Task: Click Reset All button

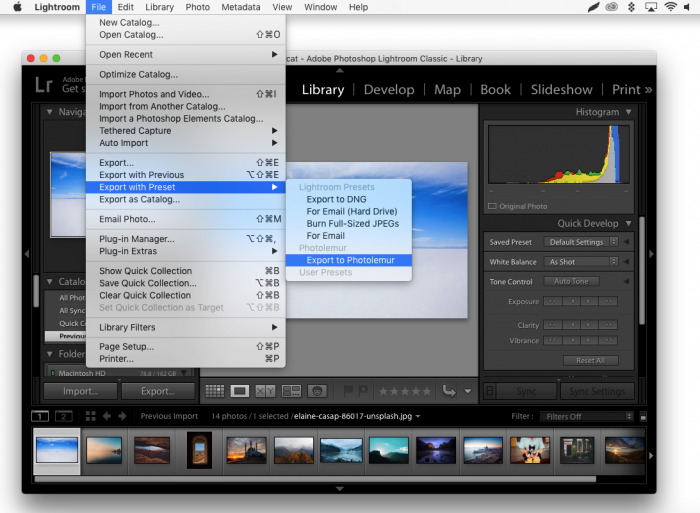Action: (591, 360)
